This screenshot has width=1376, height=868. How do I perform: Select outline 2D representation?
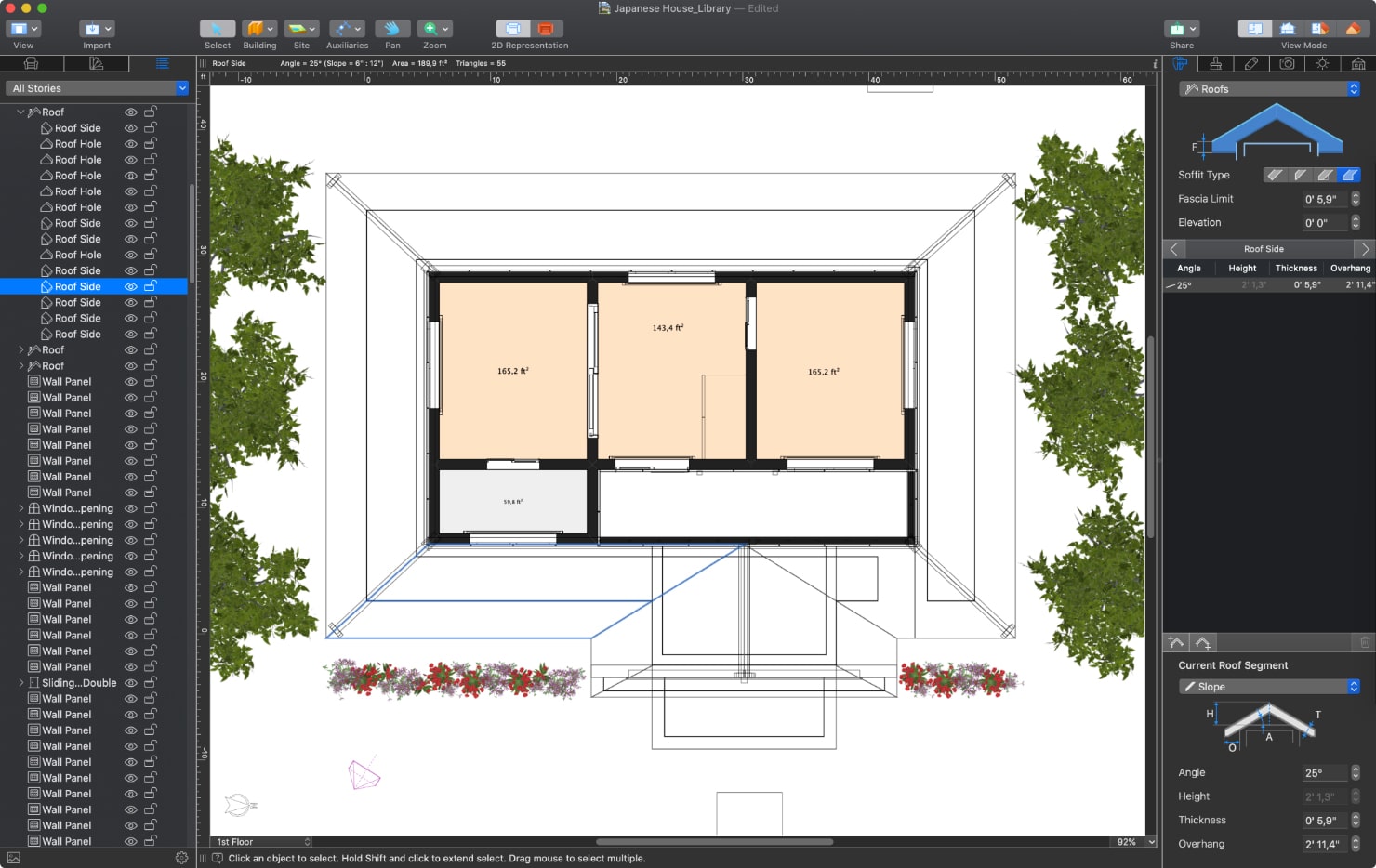[513, 29]
